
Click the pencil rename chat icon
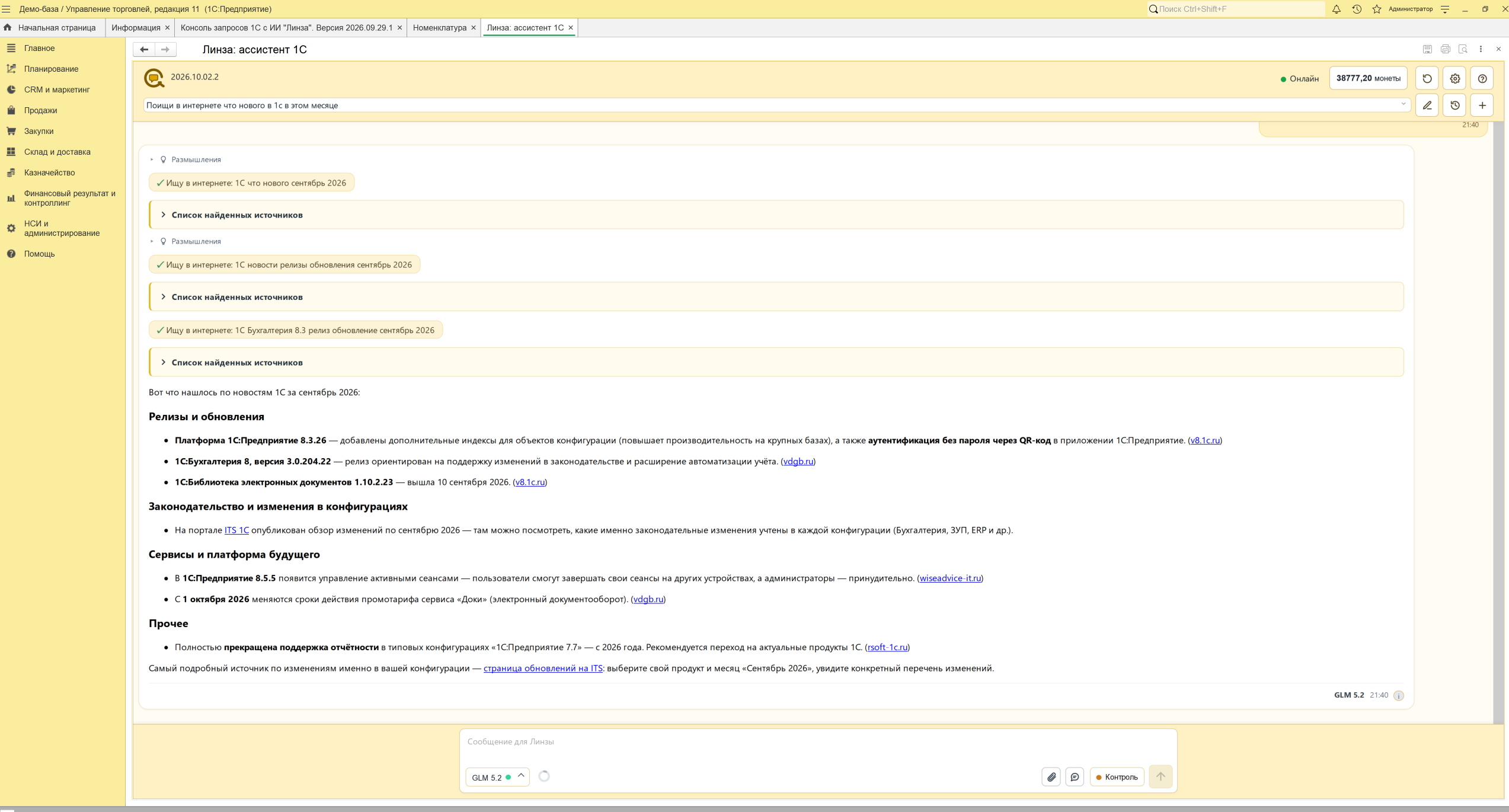coord(1427,106)
